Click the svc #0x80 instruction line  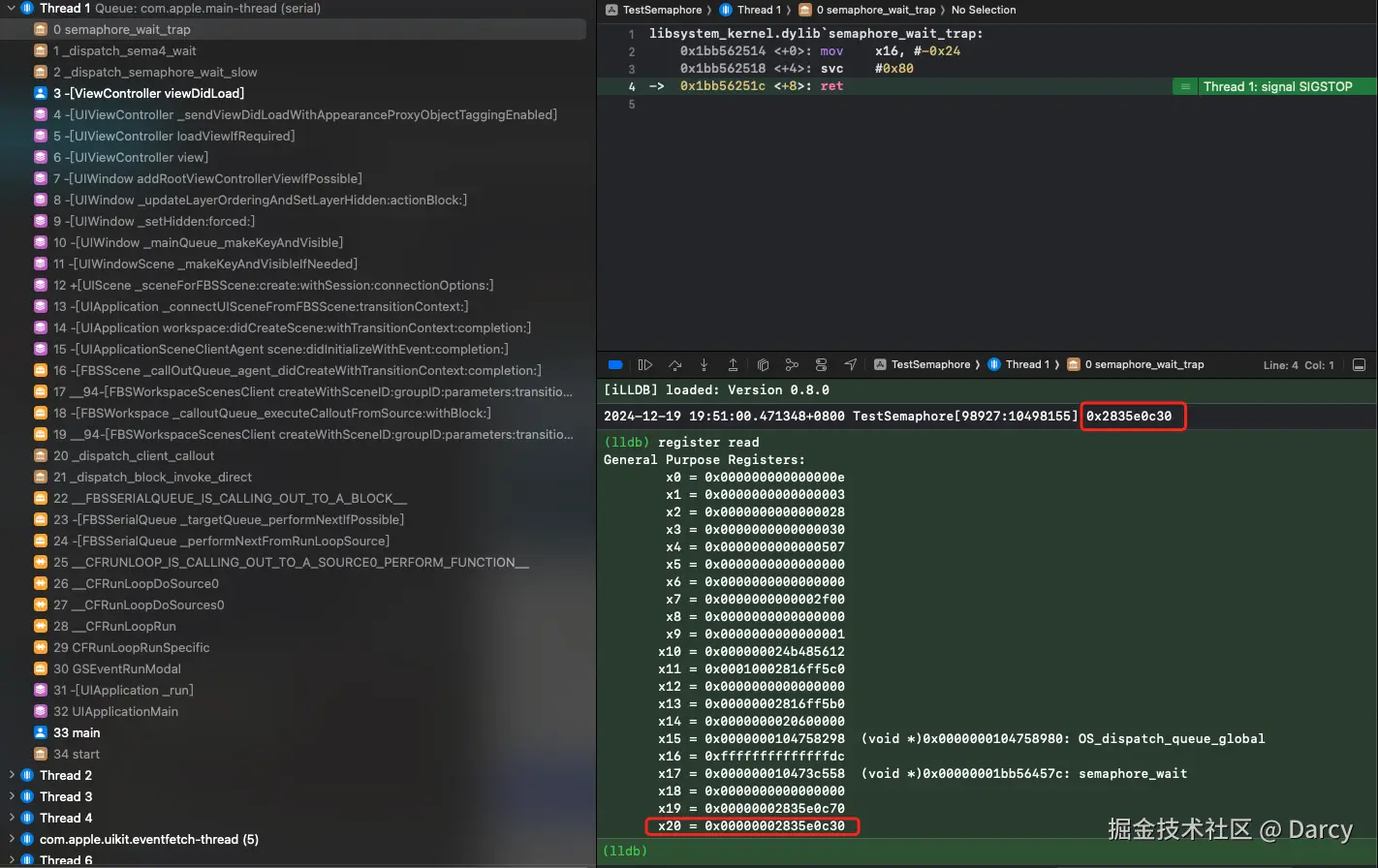coord(797,69)
